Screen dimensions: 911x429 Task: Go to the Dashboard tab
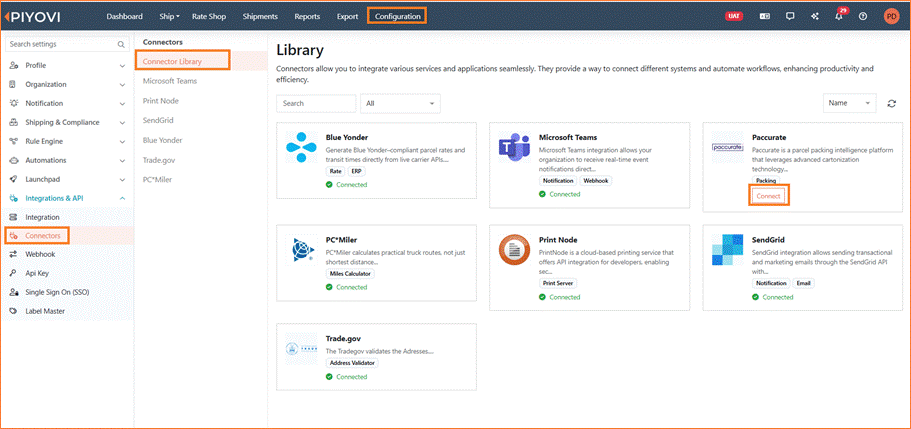(x=124, y=16)
